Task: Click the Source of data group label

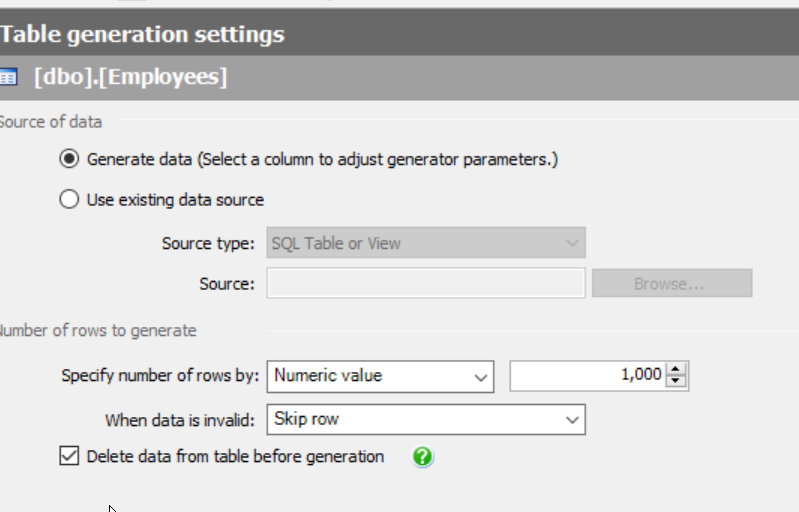Action: coord(50,122)
